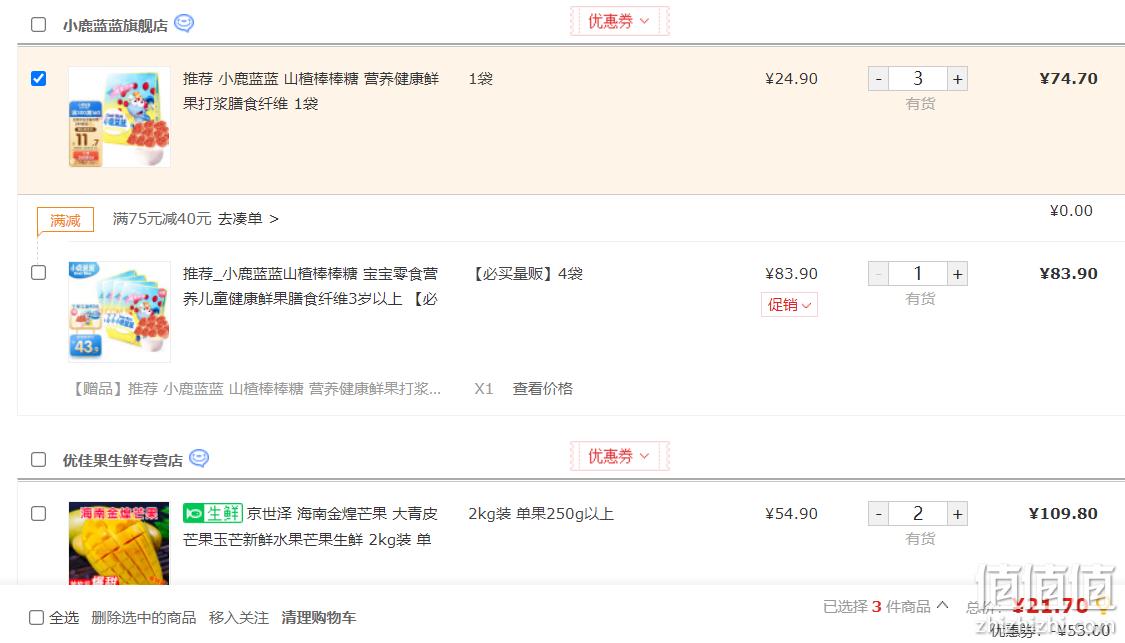Image resolution: width=1125 pixels, height=643 pixels.
Task: Click unit price ¥54.90
Action: point(791,514)
